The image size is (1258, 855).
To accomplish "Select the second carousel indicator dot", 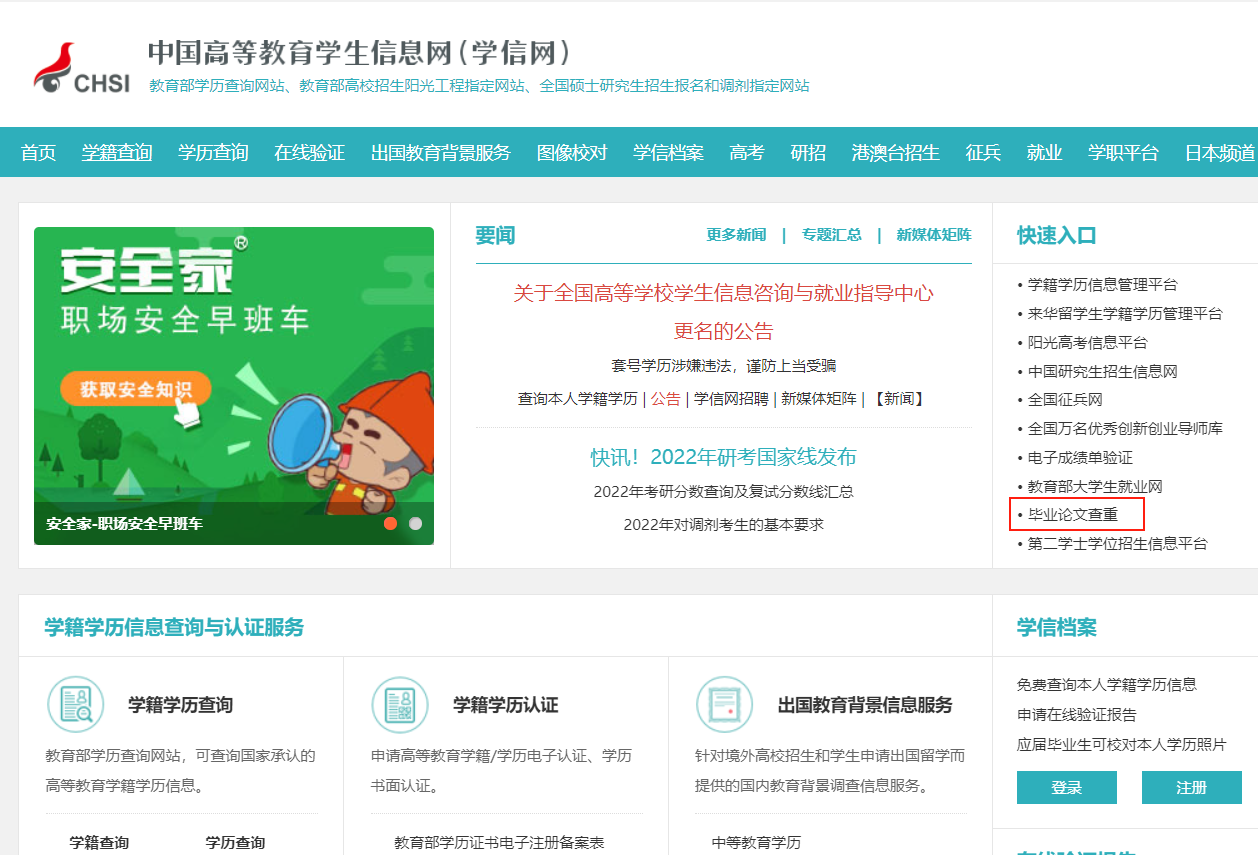I will click(x=416, y=522).
